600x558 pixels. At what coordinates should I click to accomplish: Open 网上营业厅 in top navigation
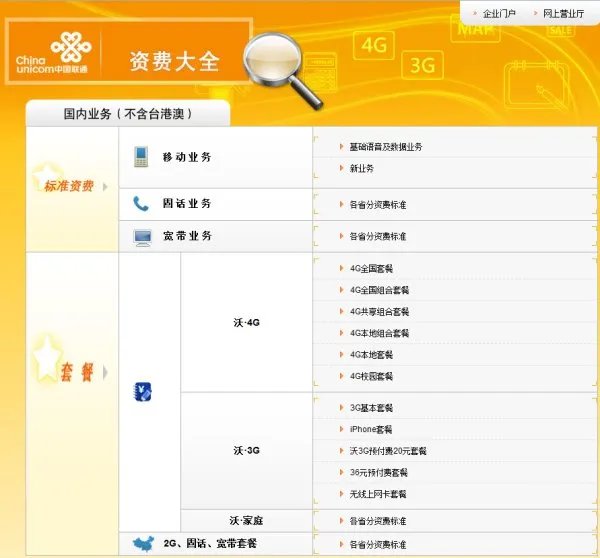[x=563, y=14]
